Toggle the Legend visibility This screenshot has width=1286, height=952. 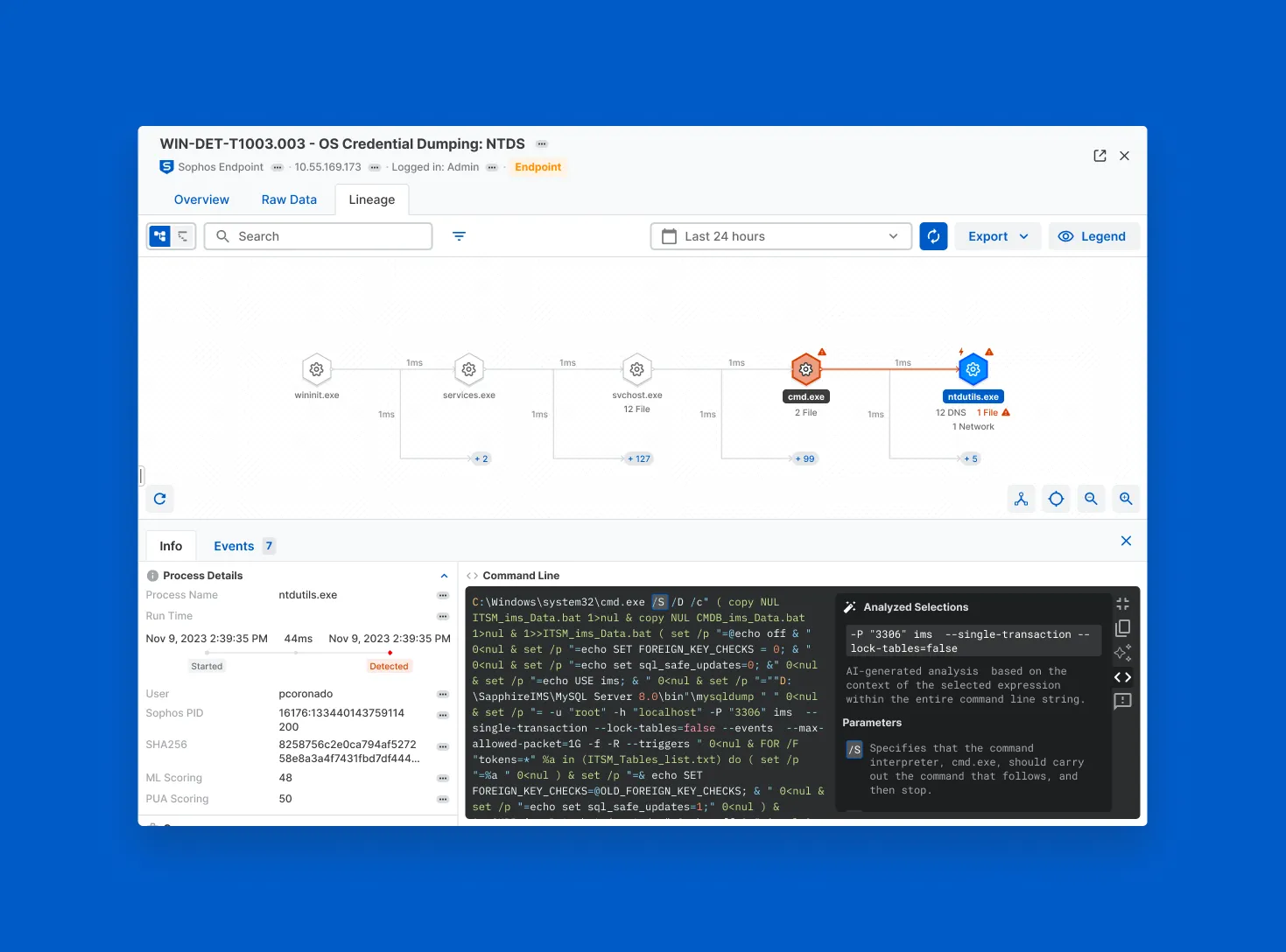1093,235
